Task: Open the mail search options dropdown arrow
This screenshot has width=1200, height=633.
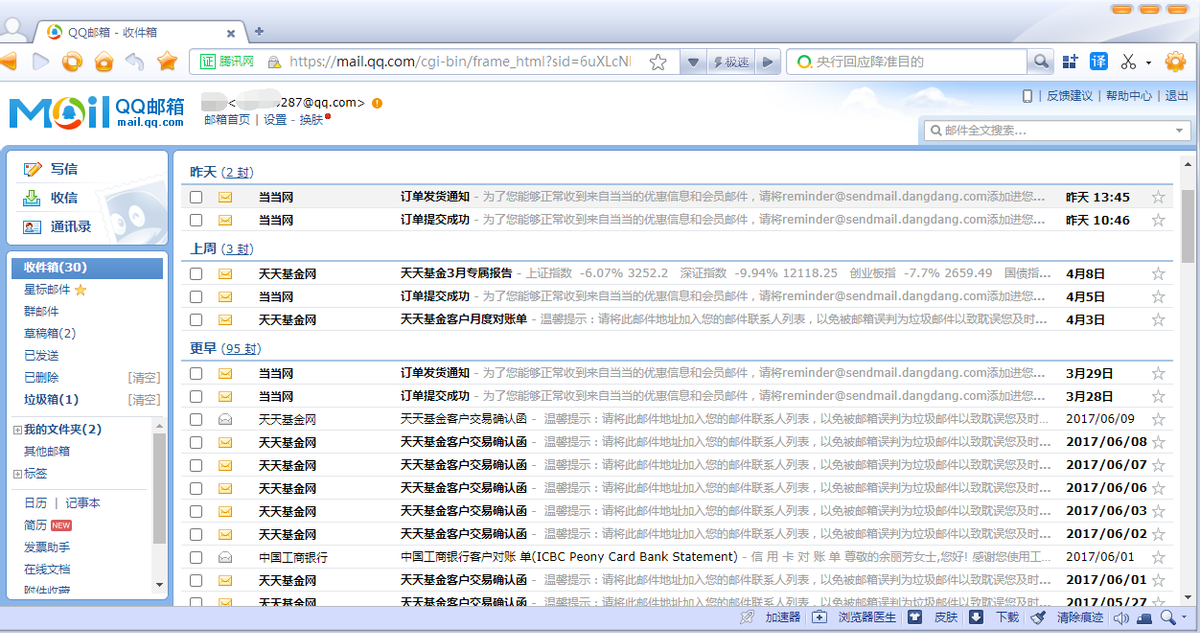Action: tap(1179, 131)
